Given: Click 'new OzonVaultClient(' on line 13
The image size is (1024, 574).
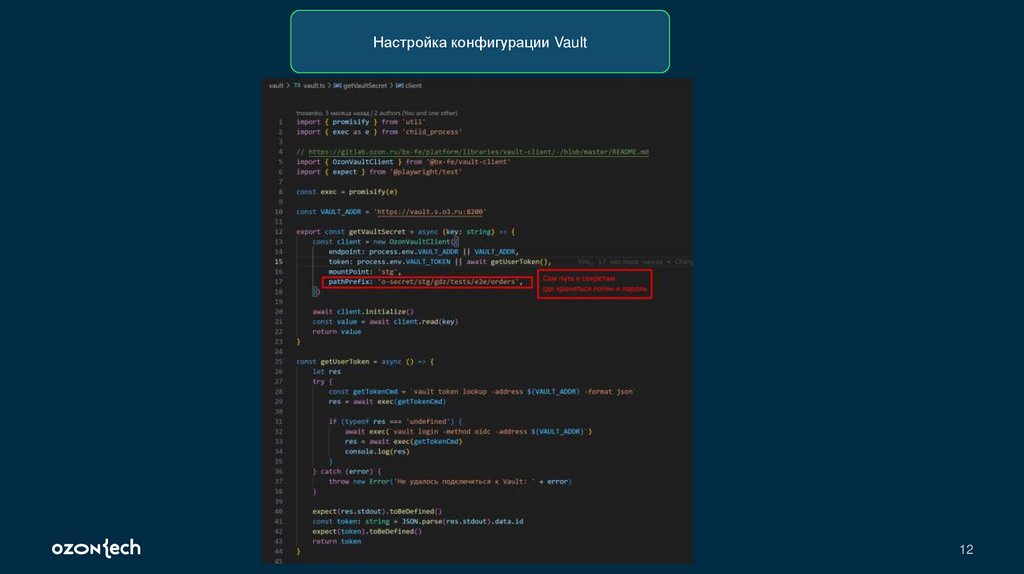Looking at the screenshot, I should click(x=416, y=242).
